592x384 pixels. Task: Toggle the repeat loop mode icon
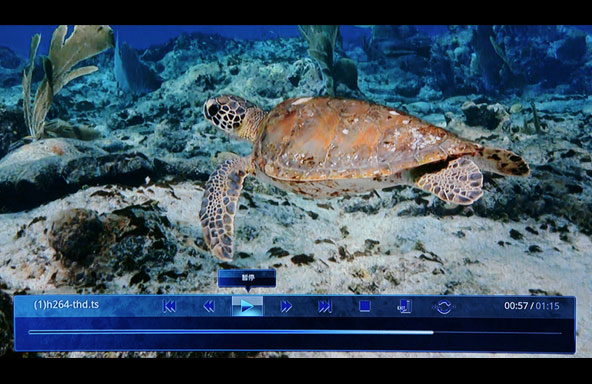(444, 307)
